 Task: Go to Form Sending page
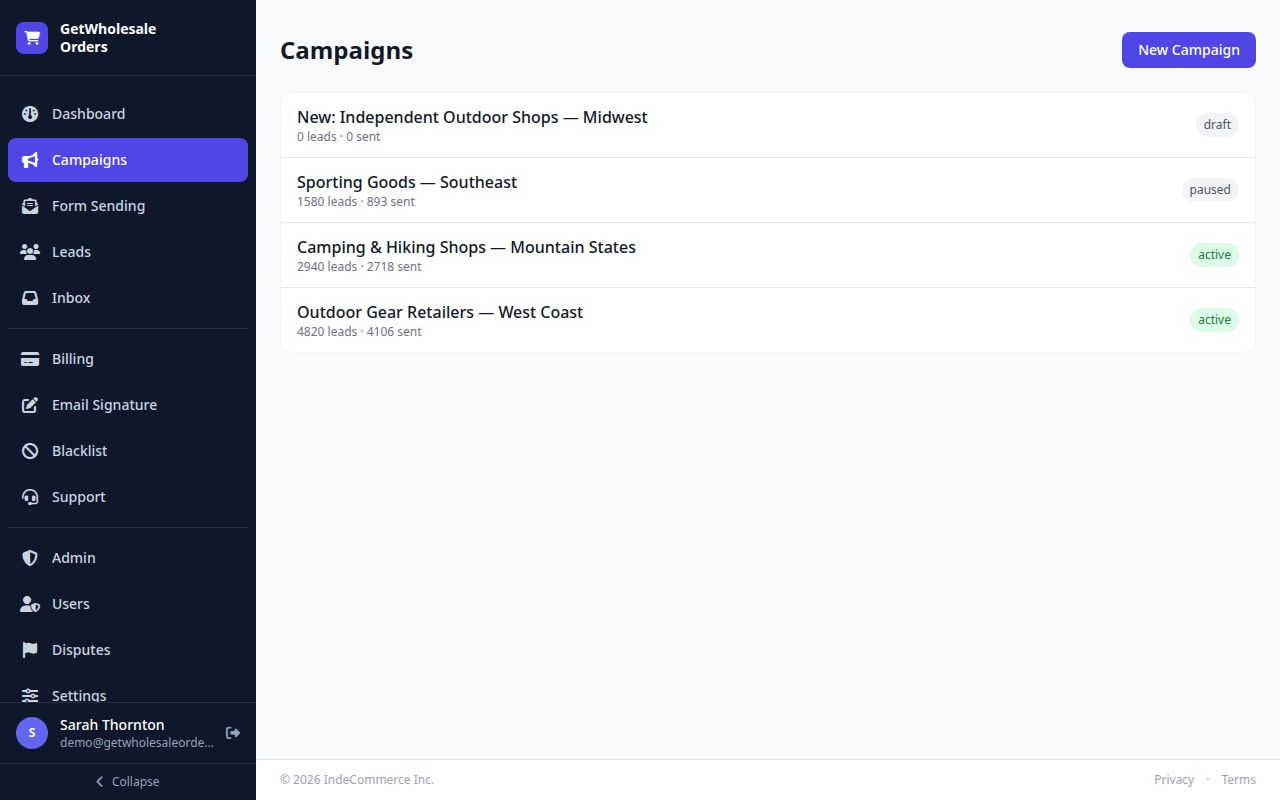(128, 206)
